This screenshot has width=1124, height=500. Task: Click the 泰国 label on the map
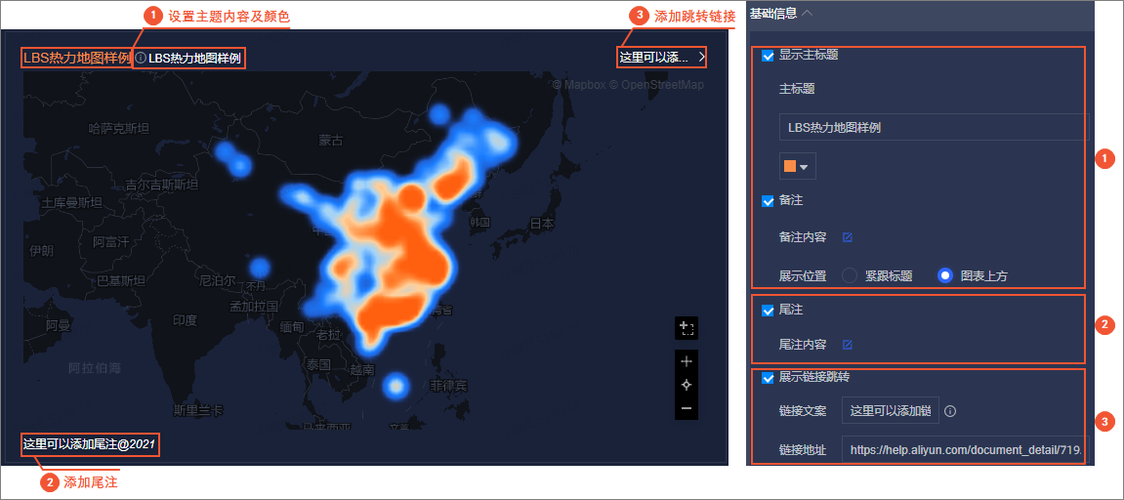coord(318,363)
